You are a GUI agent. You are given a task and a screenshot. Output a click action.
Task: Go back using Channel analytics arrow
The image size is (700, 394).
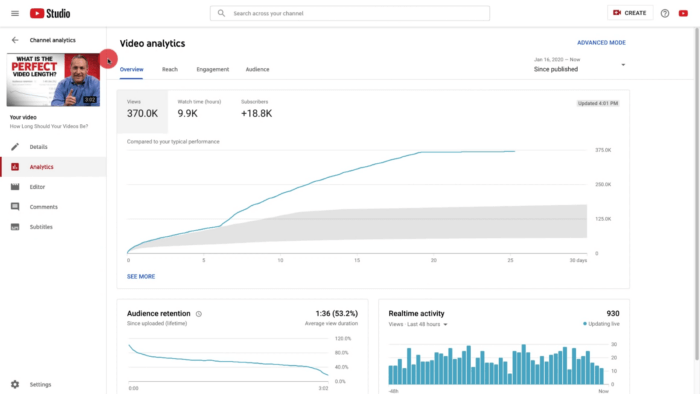click(15, 40)
